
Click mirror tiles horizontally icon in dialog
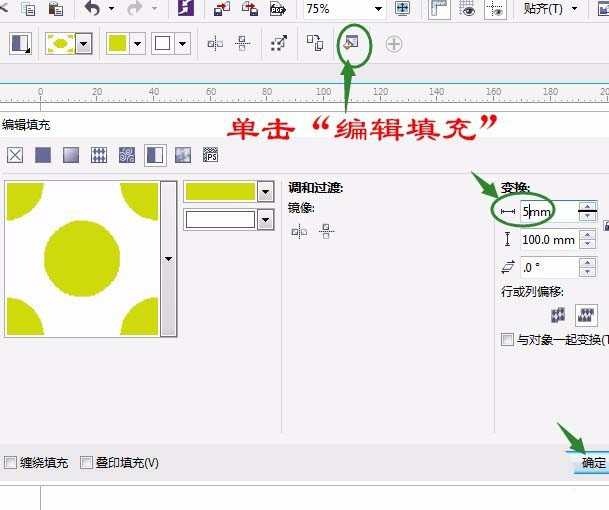click(x=299, y=232)
